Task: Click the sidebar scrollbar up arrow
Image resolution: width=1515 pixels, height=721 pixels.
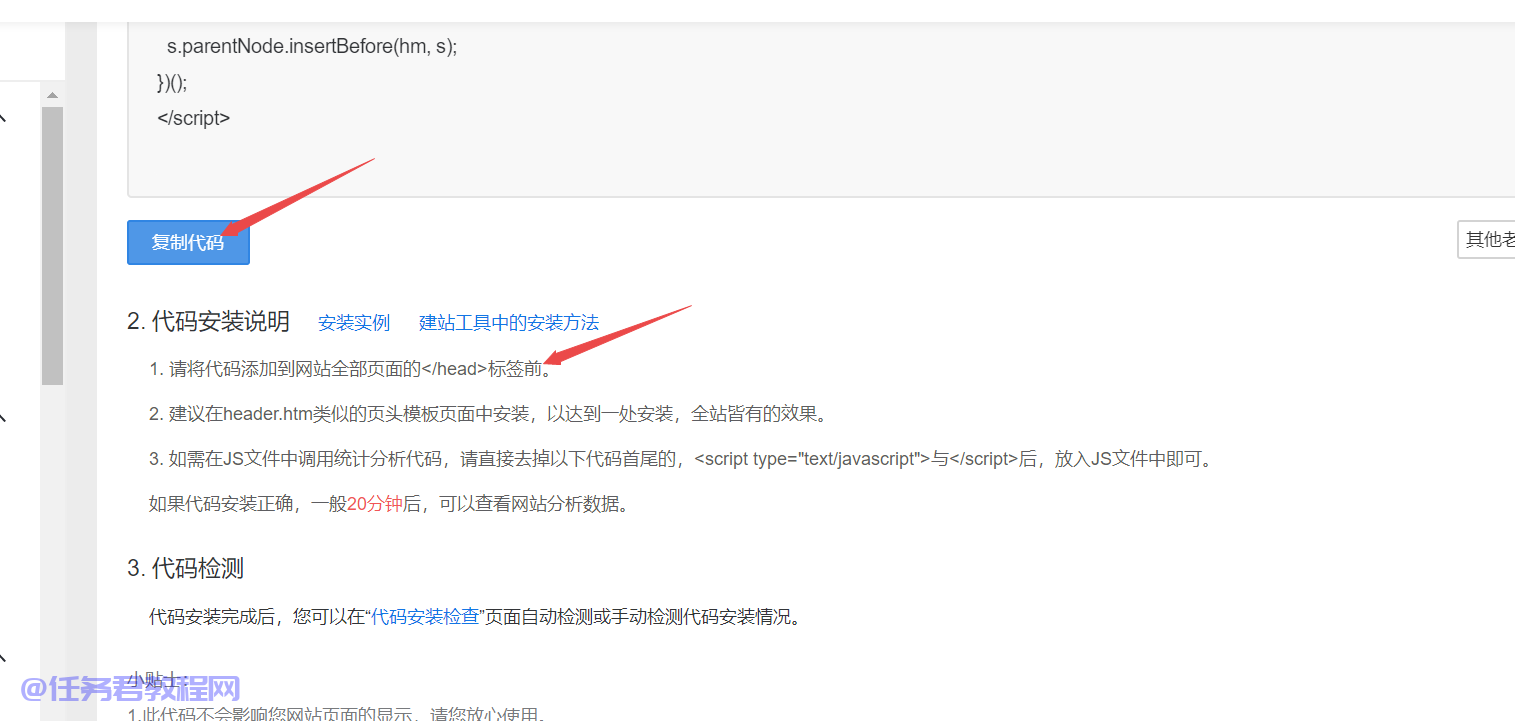Action: coord(53,95)
